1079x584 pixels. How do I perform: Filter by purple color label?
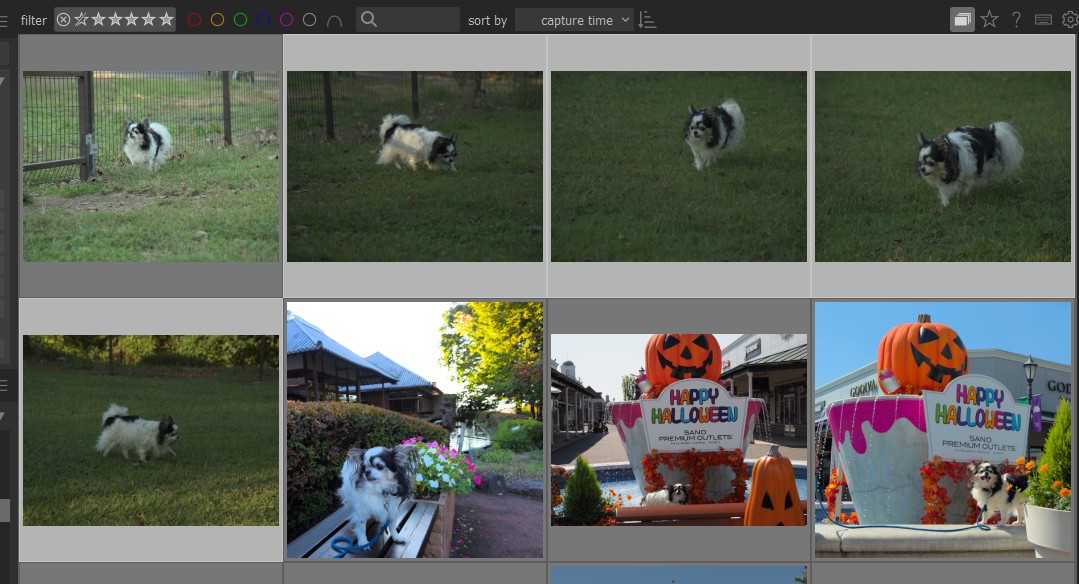[287, 20]
